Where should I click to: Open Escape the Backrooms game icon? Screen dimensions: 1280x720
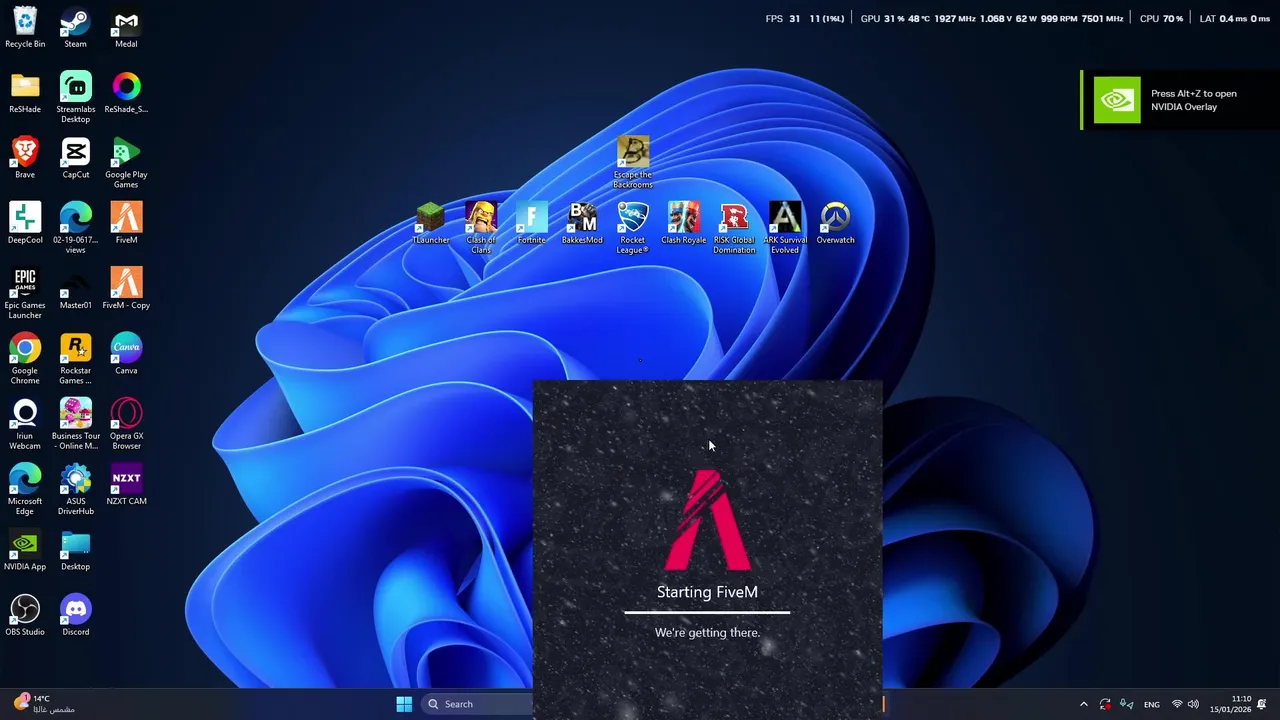[633, 162]
